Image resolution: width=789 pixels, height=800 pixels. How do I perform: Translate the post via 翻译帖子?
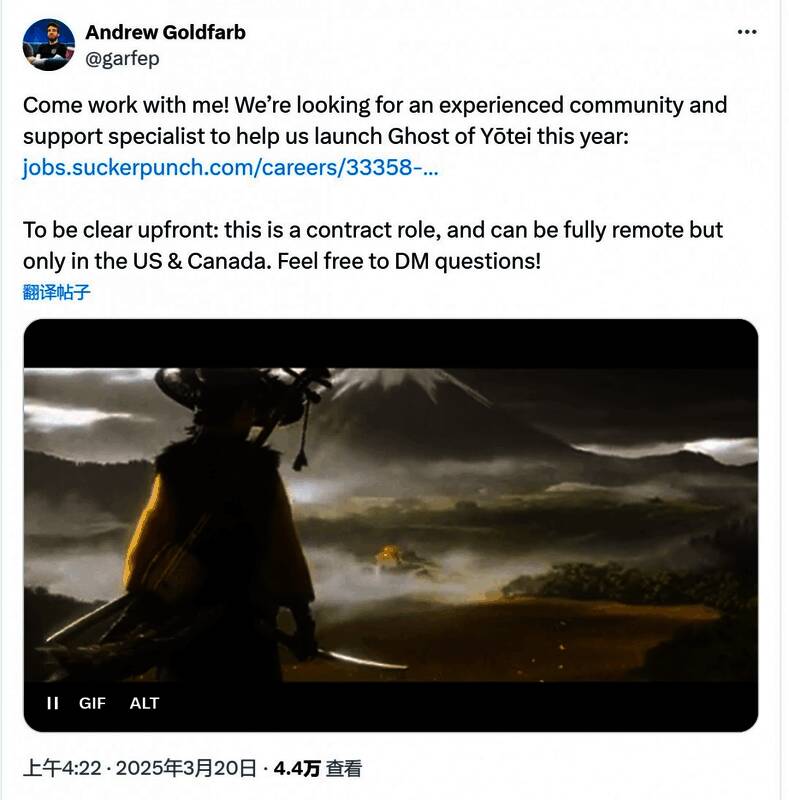coord(57,292)
